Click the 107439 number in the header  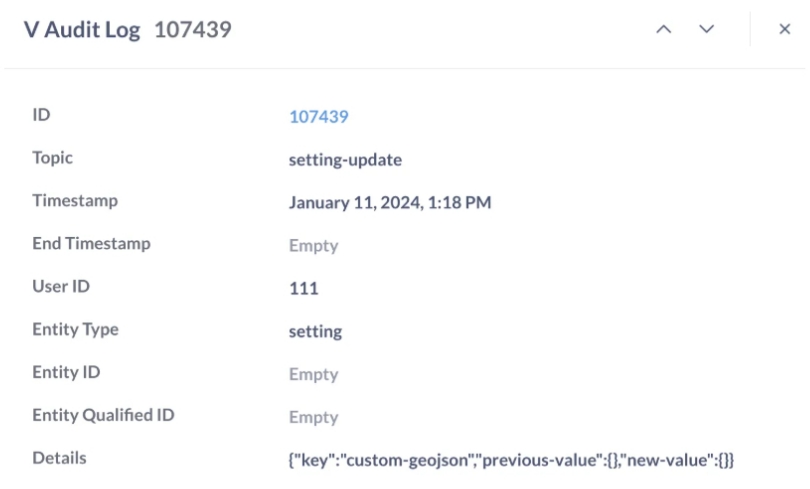click(193, 30)
